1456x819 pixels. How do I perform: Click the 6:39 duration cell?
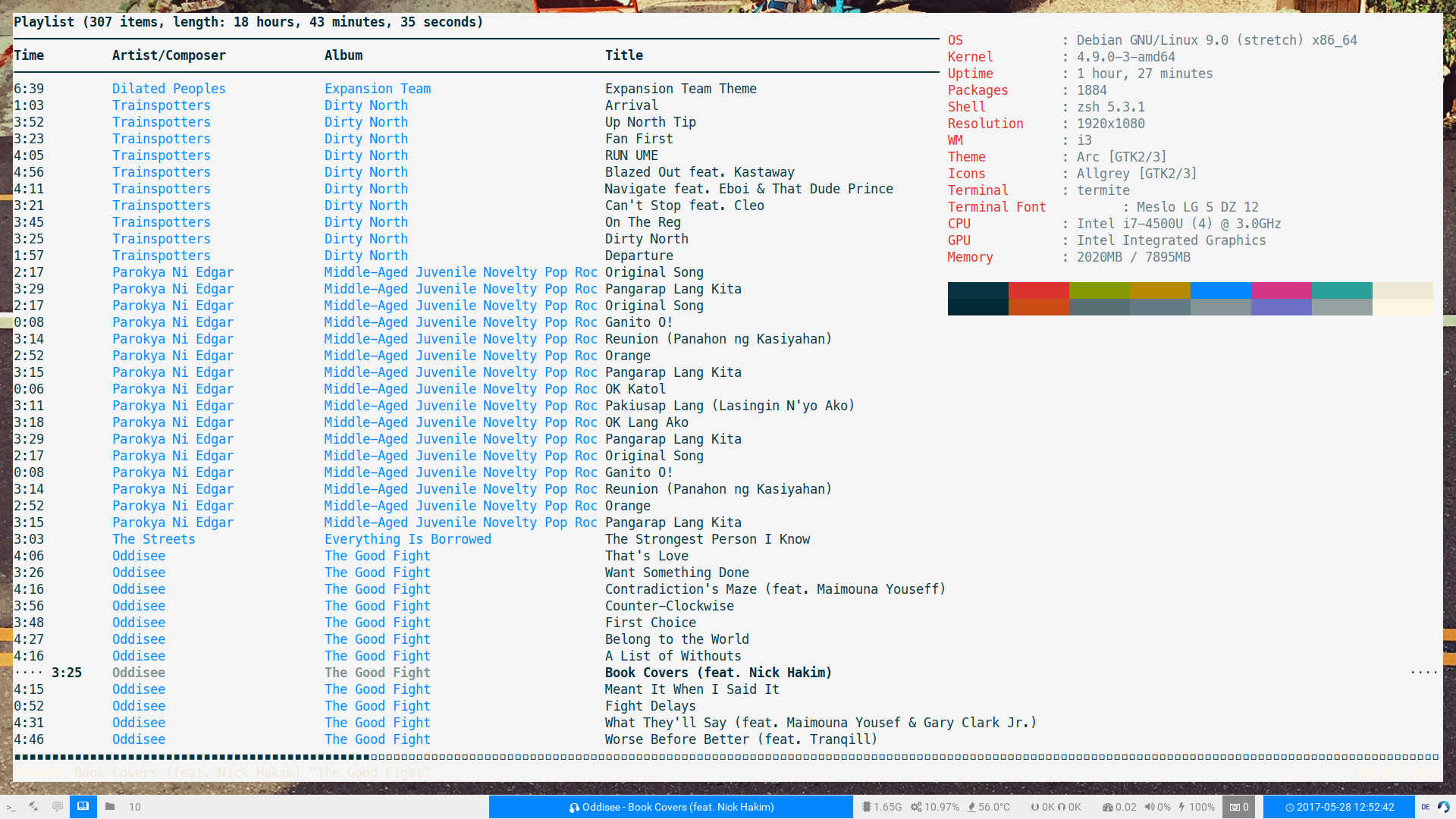(x=29, y=89)
